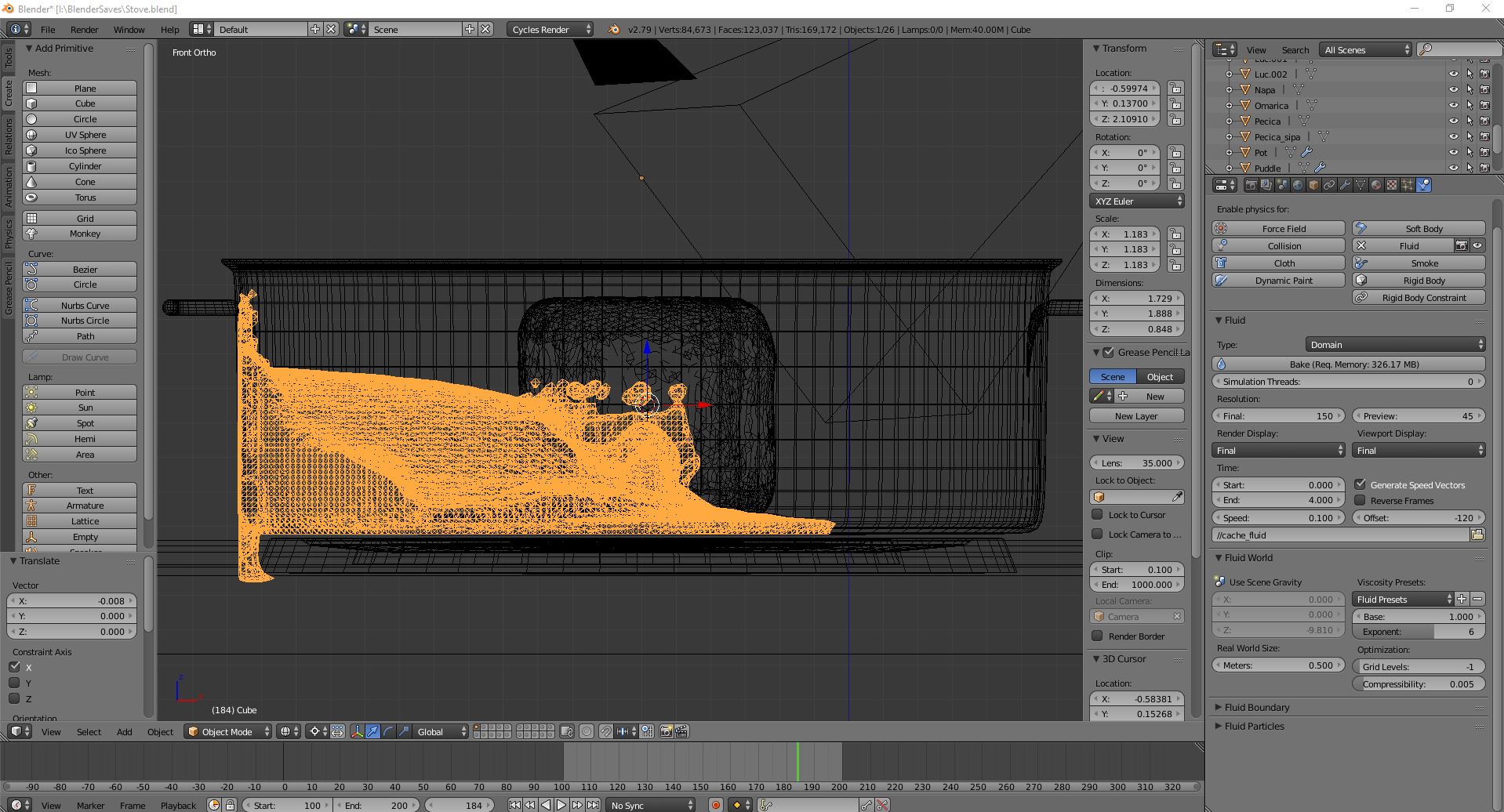This screenshot has height=812, width=1504.
Task: Open the Texture properties tab (checker icon)
Action: coord(1392,185)
